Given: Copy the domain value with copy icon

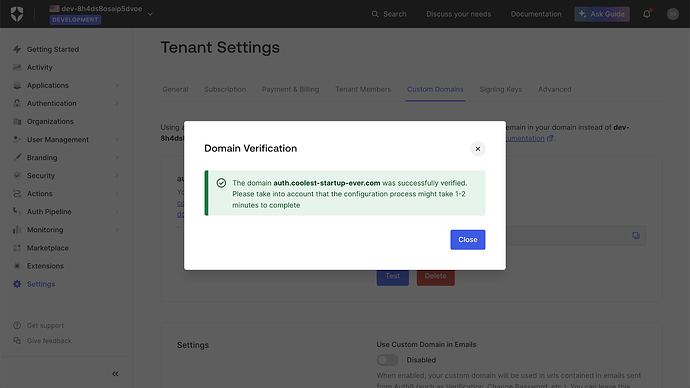Looking at the screenshot, I should (636, 236).
